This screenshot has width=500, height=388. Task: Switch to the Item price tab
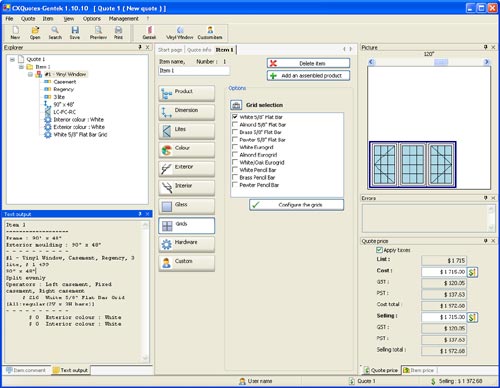419,370
